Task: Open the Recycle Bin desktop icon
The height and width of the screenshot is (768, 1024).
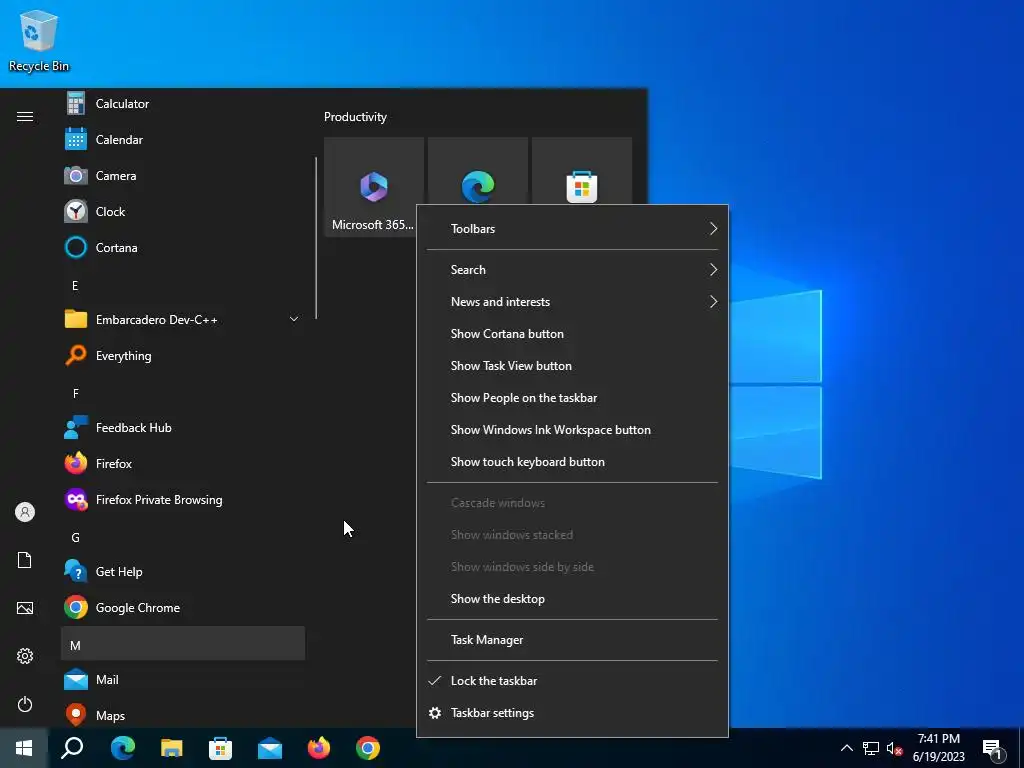Action: (39, 40)
